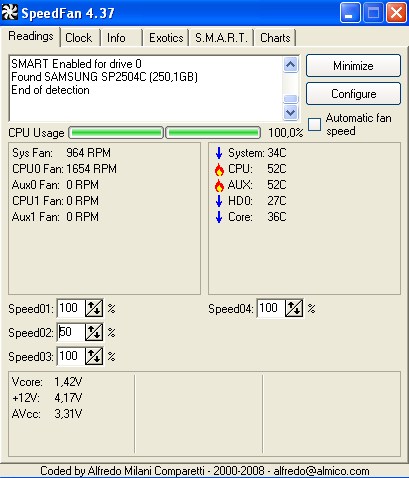Open the Configure dialog button
The image size is (409, 478).
pos(353,94)
